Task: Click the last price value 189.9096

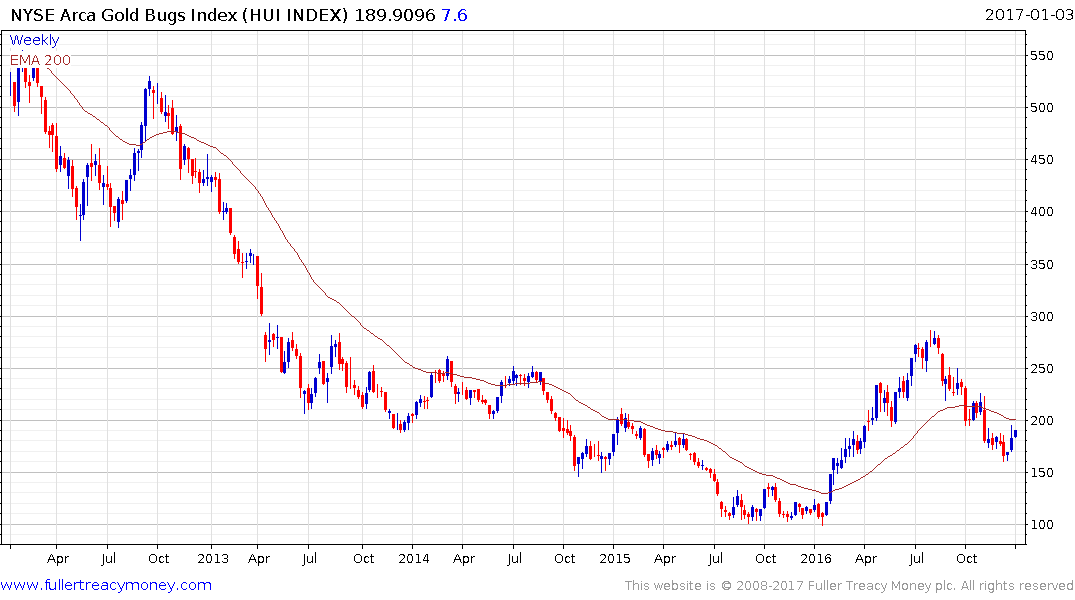Action: (x=395, y=15)
